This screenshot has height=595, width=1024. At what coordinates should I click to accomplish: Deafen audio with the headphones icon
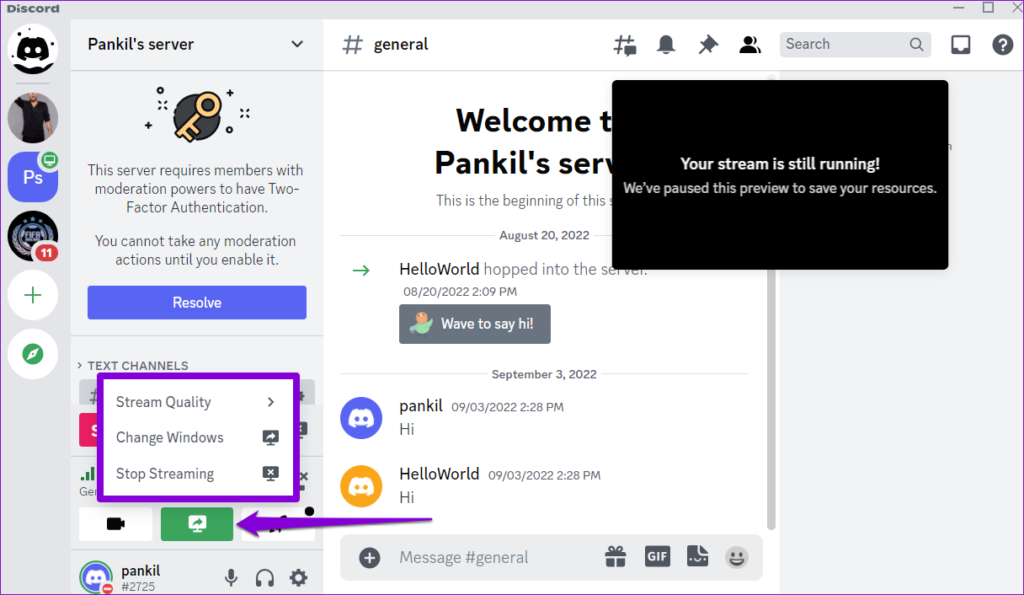click(264, 577)
